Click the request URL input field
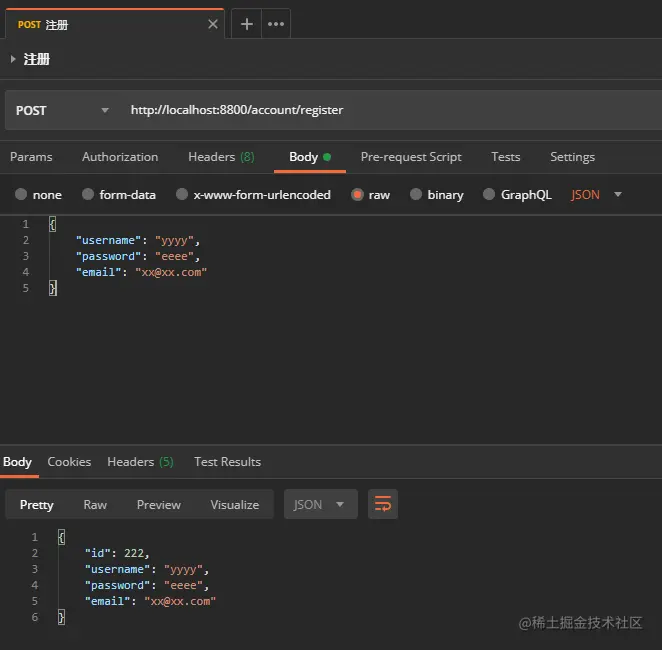Screen dimensions: 662x650 (x=380, y=110)
